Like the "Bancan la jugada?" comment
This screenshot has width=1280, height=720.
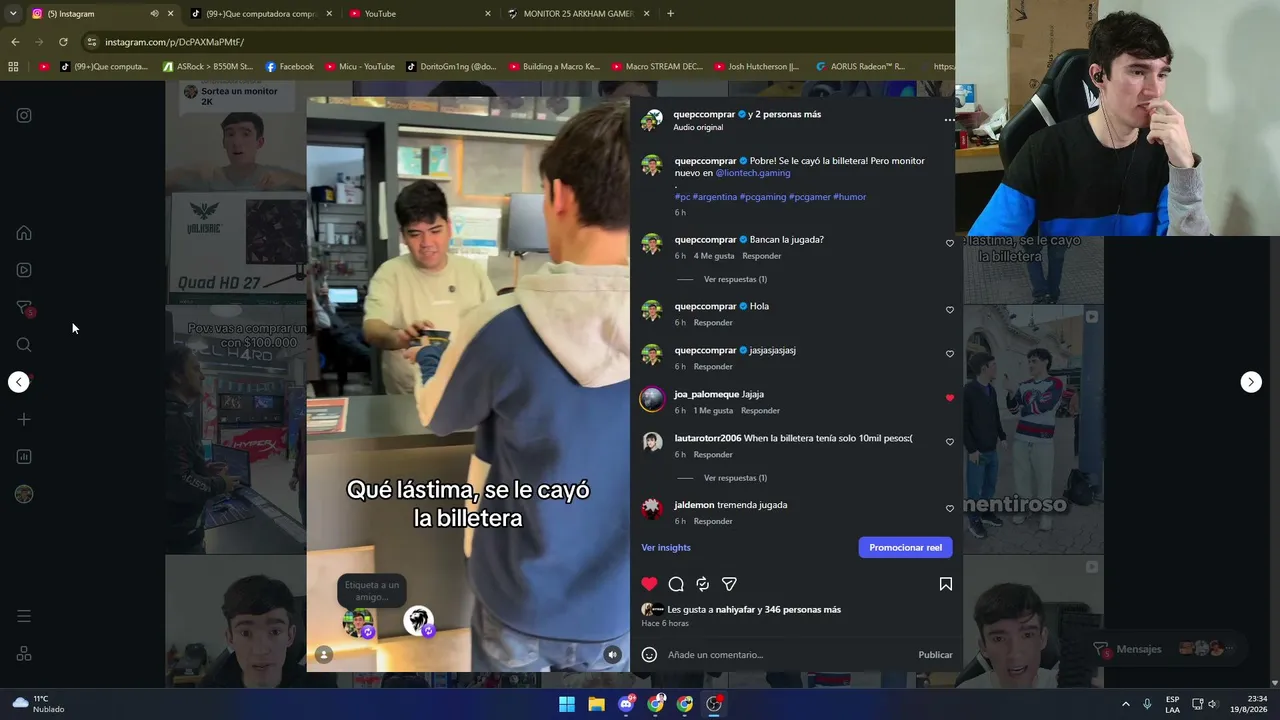click(x=950, y=243)
